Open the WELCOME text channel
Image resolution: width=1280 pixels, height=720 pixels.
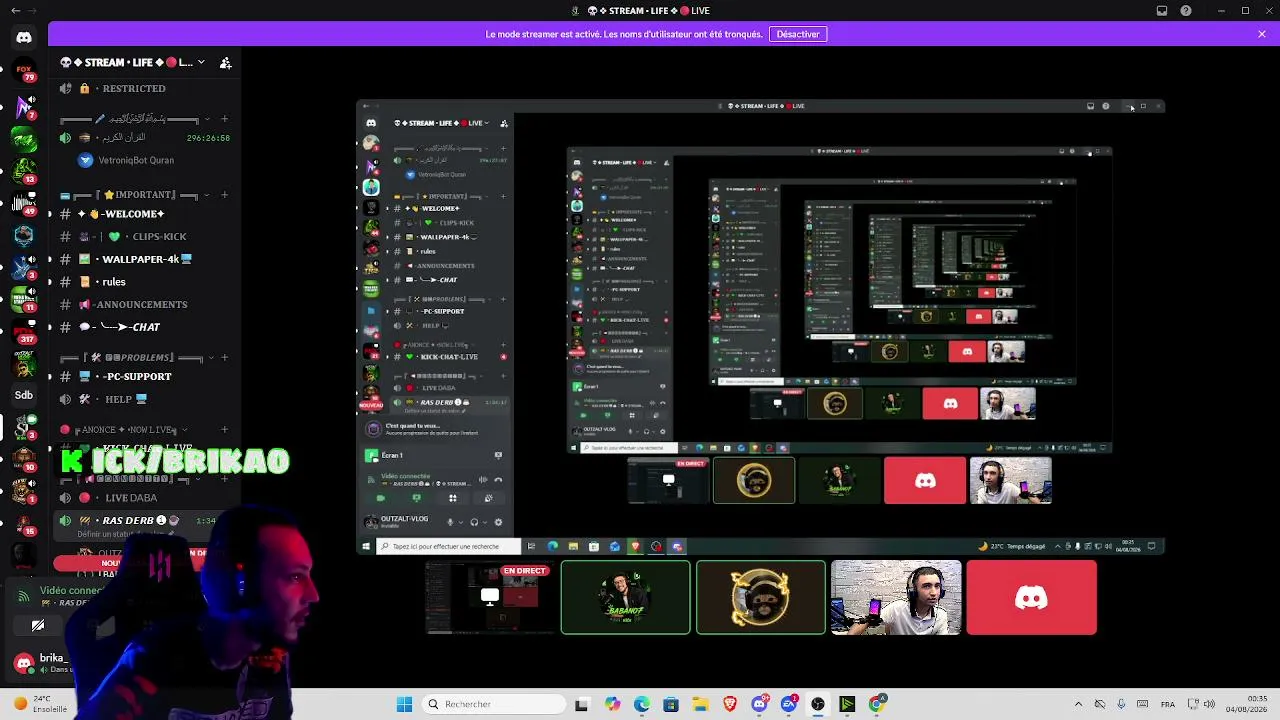144,214
